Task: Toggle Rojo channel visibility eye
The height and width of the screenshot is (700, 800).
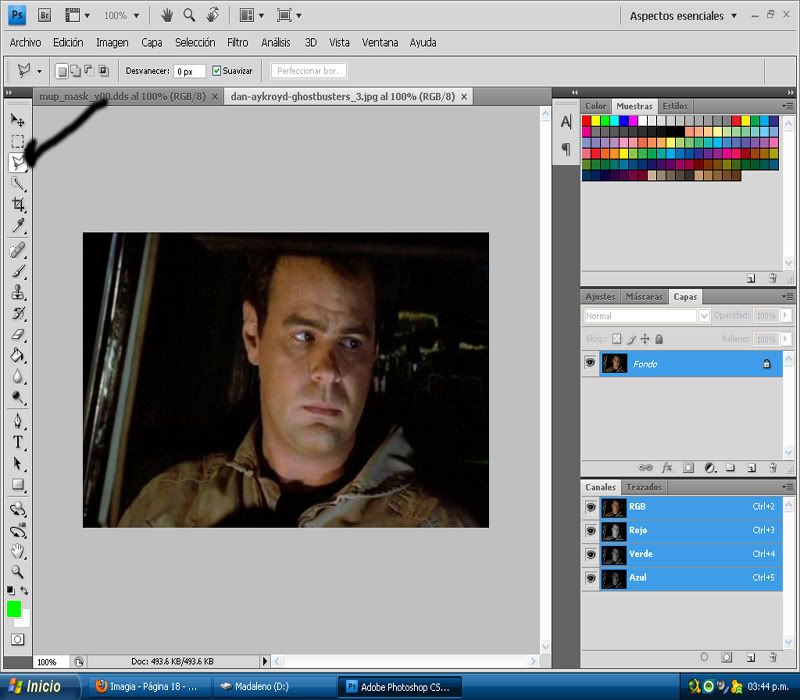Action: click(591, 531)
